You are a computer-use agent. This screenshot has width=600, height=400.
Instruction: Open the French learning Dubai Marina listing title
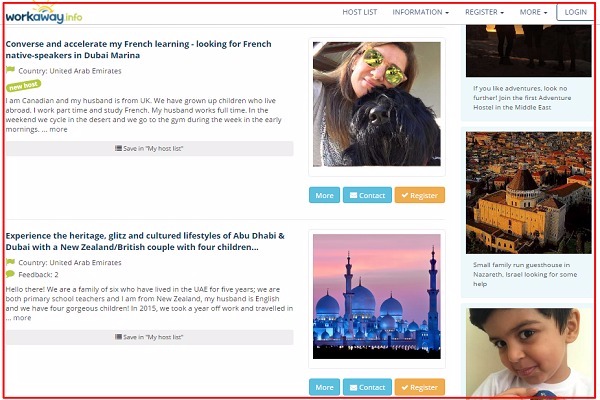[138, 49]
